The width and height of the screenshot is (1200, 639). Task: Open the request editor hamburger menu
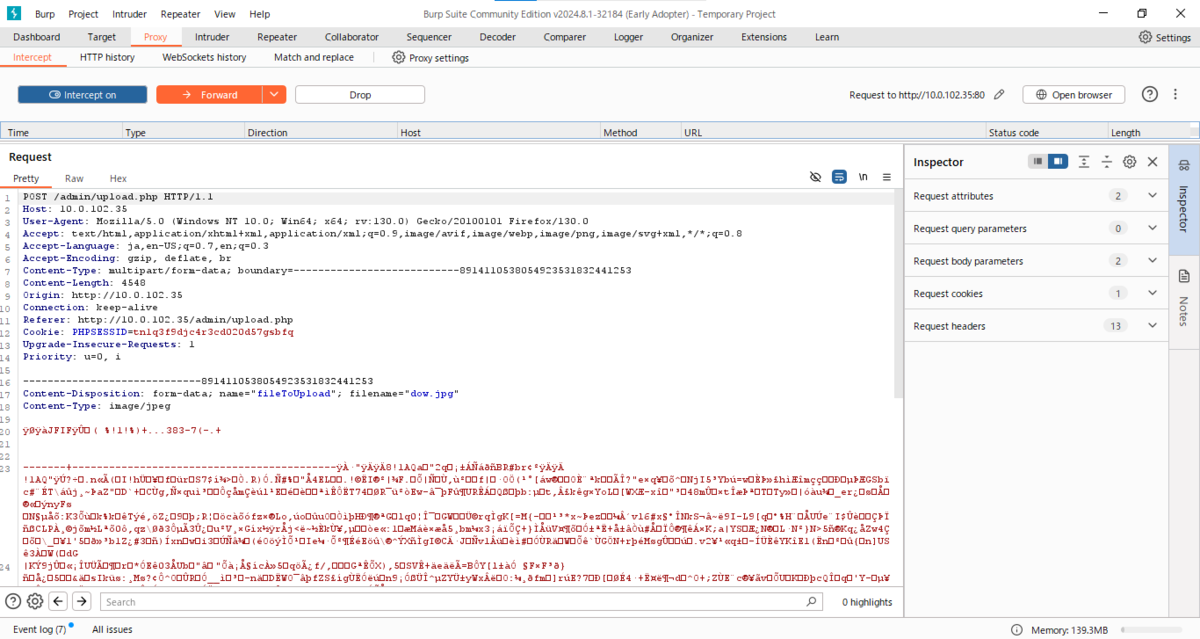tap(887, 177)
